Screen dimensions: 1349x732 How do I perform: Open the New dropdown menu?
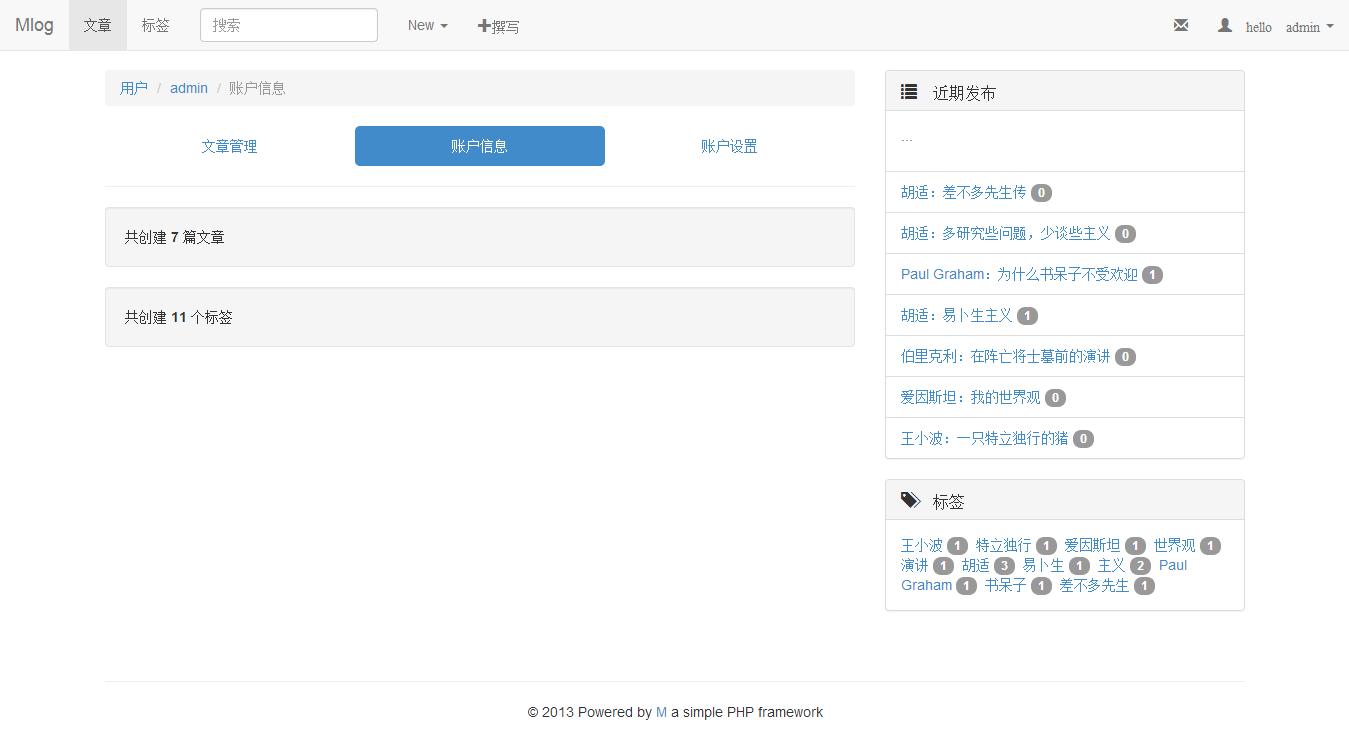(427, 26)
